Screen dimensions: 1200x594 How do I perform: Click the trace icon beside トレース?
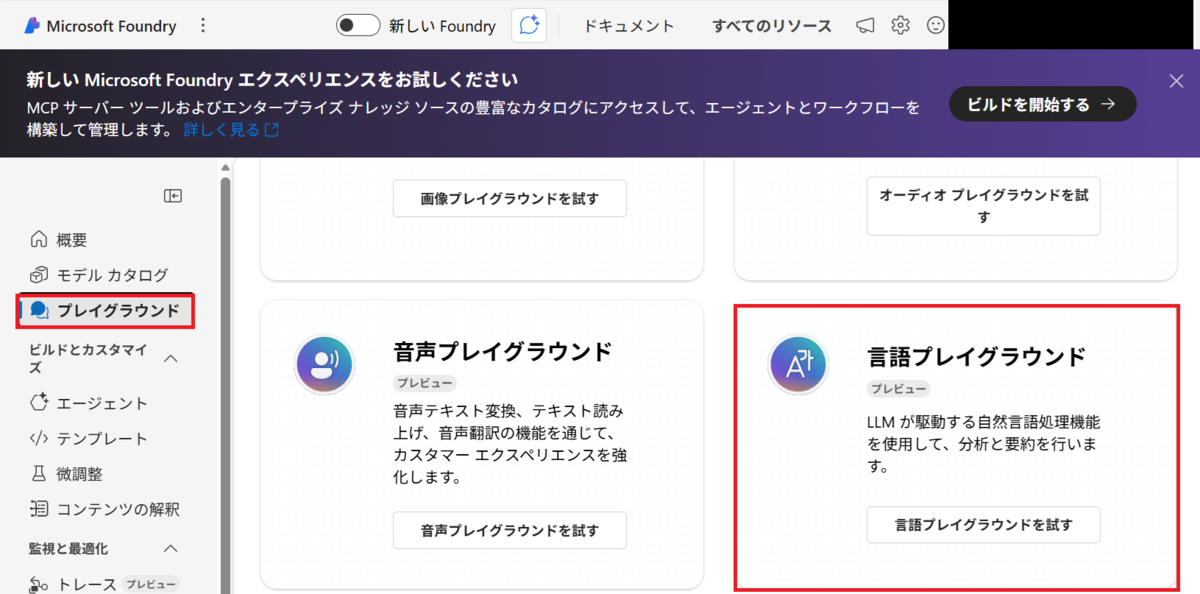(x=39, y=584)
